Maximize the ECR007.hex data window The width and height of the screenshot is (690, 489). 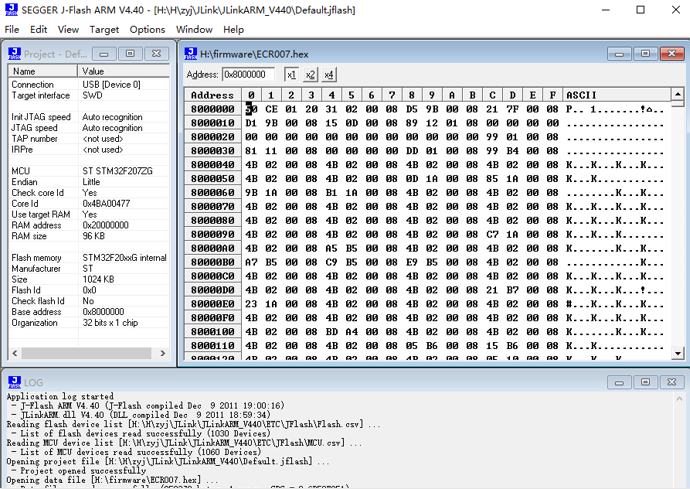point(647,53)
